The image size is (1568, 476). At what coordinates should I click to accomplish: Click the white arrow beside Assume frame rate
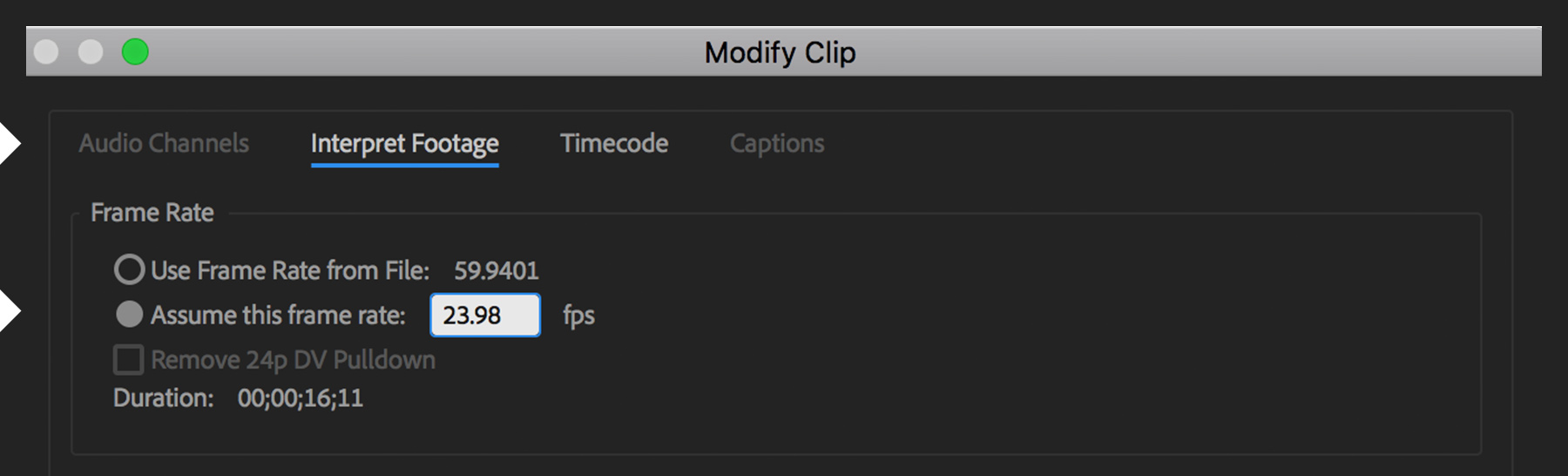pos(9,311)
